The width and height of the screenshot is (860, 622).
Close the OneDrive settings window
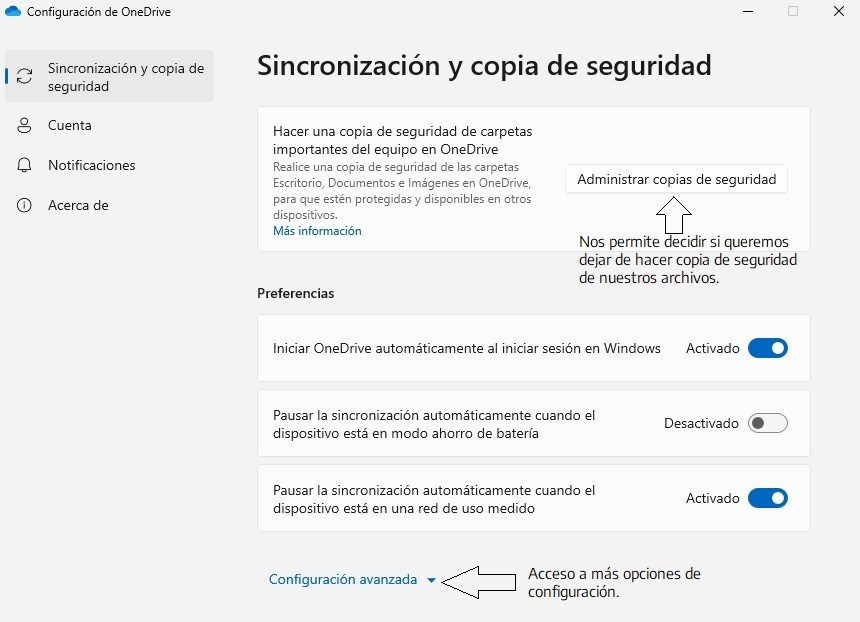[839, 11]
